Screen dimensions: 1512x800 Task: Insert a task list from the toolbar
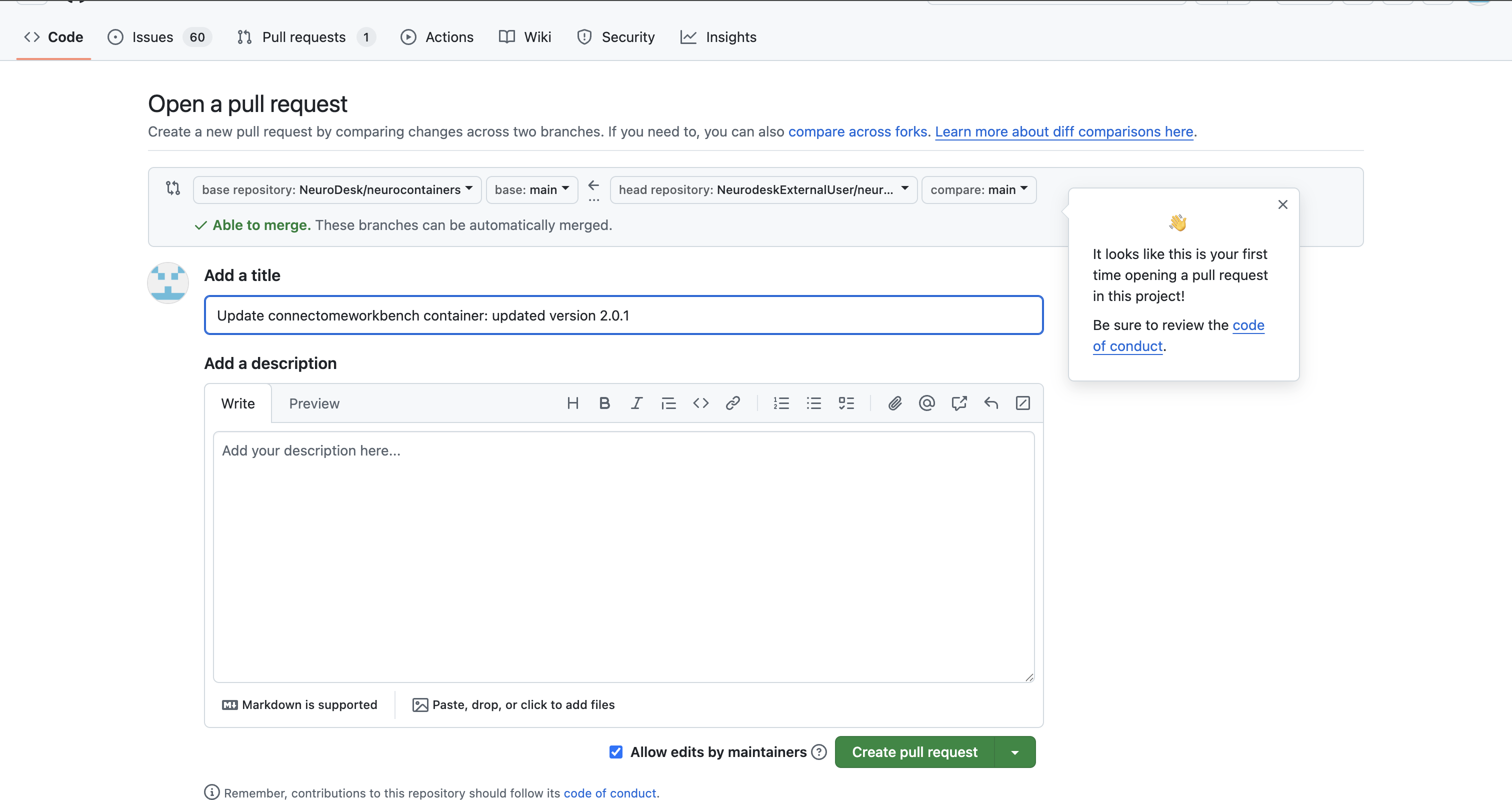[x=846, y=403]
